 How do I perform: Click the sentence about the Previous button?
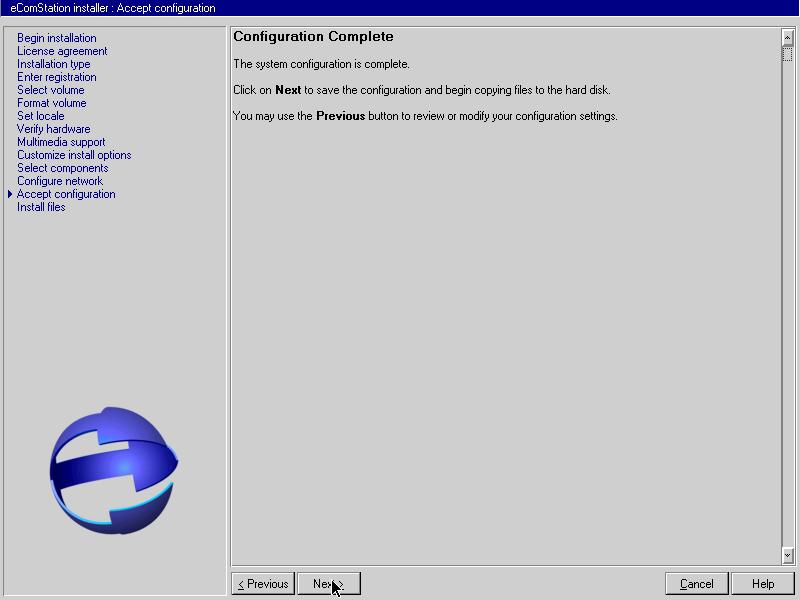(x=426, y=116)
